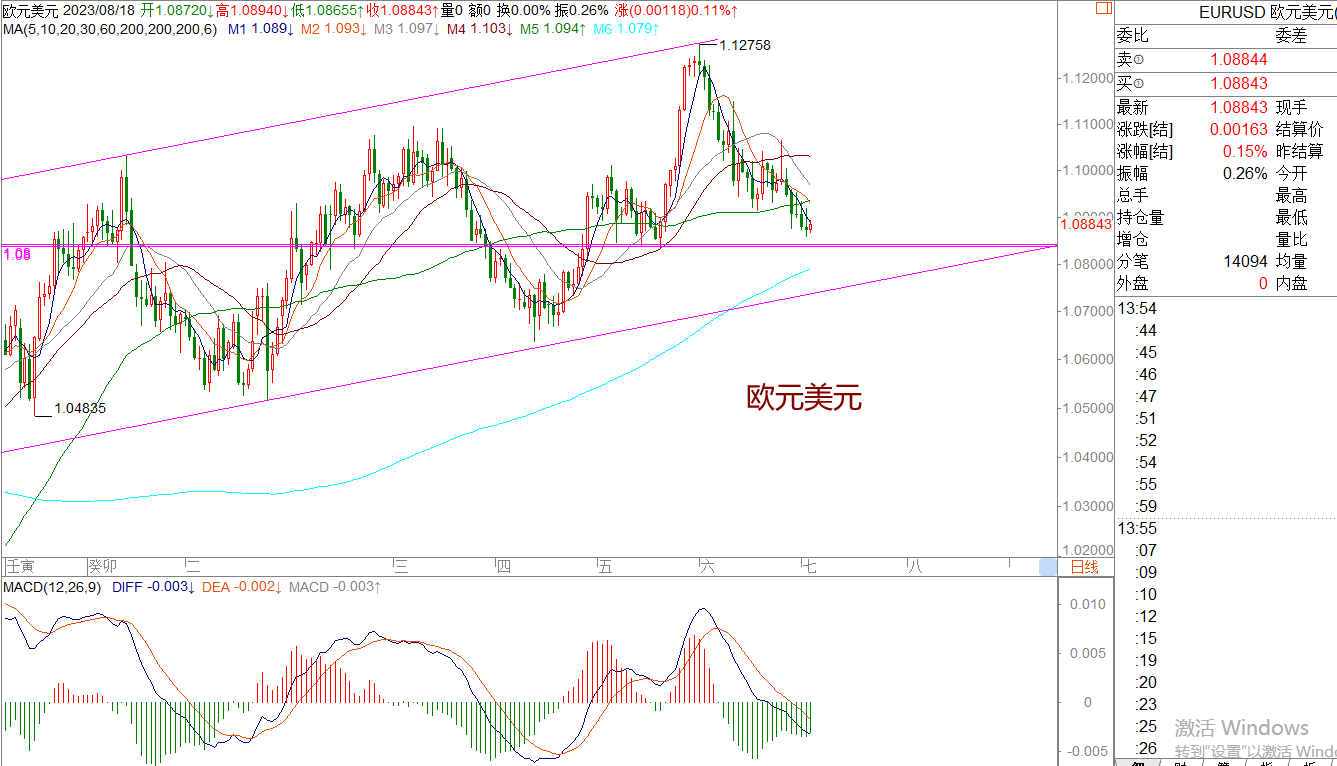Click the 13:54 tick time row
1337x766 pixels.
pyautogui.click(x=1137, y=308)
